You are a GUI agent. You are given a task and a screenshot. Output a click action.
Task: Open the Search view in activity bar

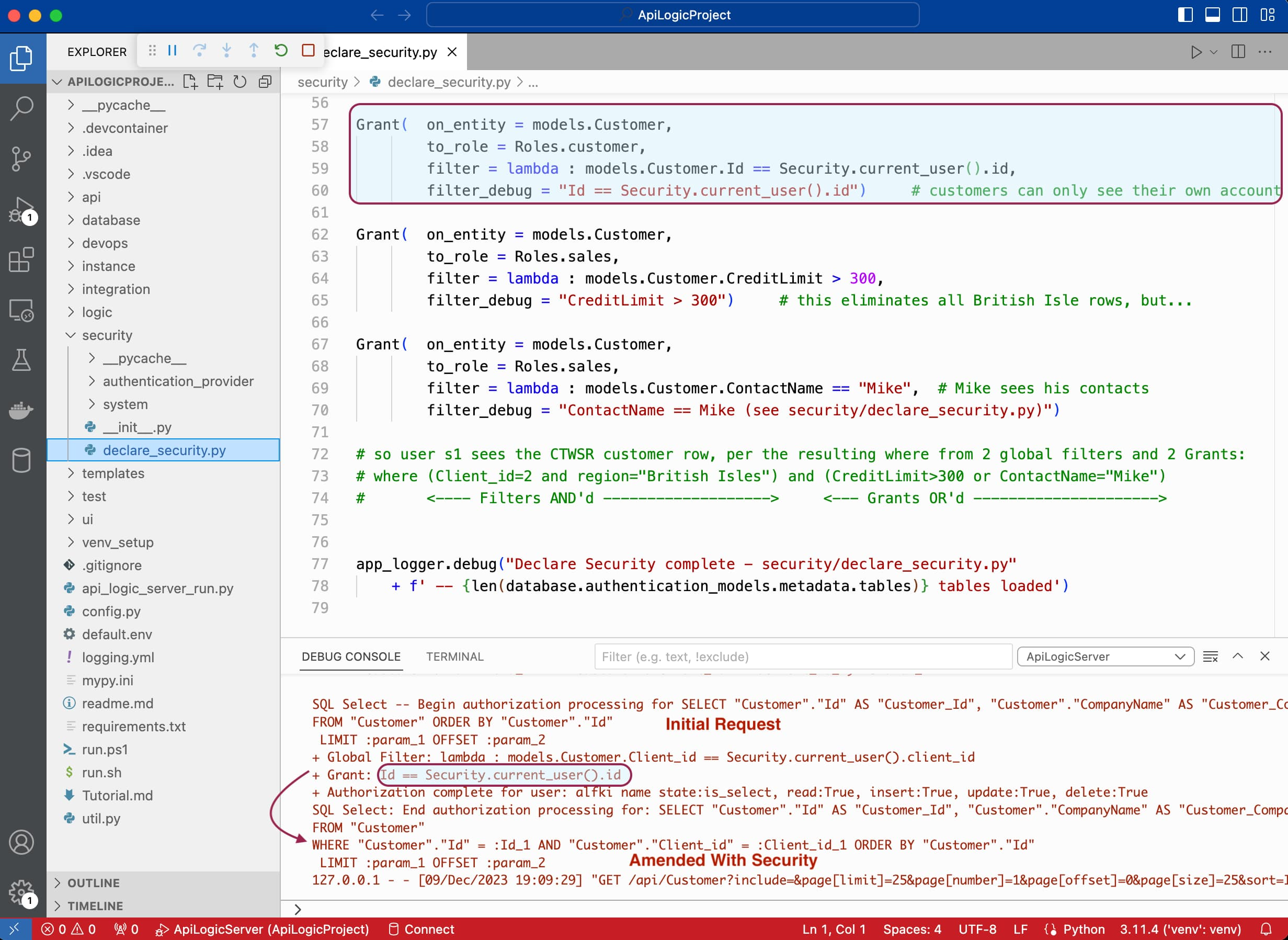[x=21, y=108]
